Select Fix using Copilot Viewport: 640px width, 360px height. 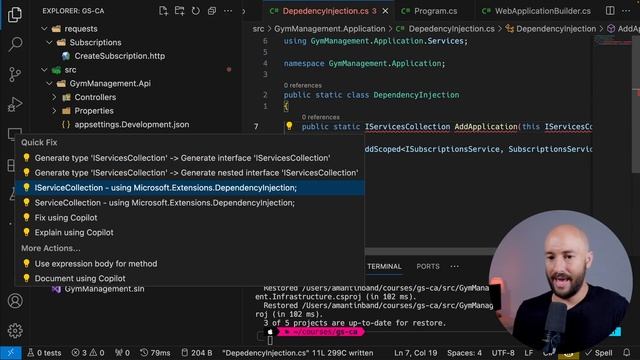click(x=189, y=218)
